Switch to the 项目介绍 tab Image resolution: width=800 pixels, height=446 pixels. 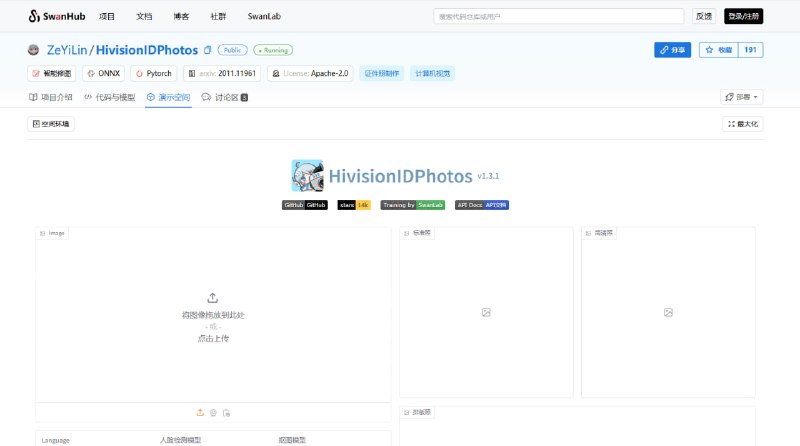pyautogui.click(x=50, y=97)
